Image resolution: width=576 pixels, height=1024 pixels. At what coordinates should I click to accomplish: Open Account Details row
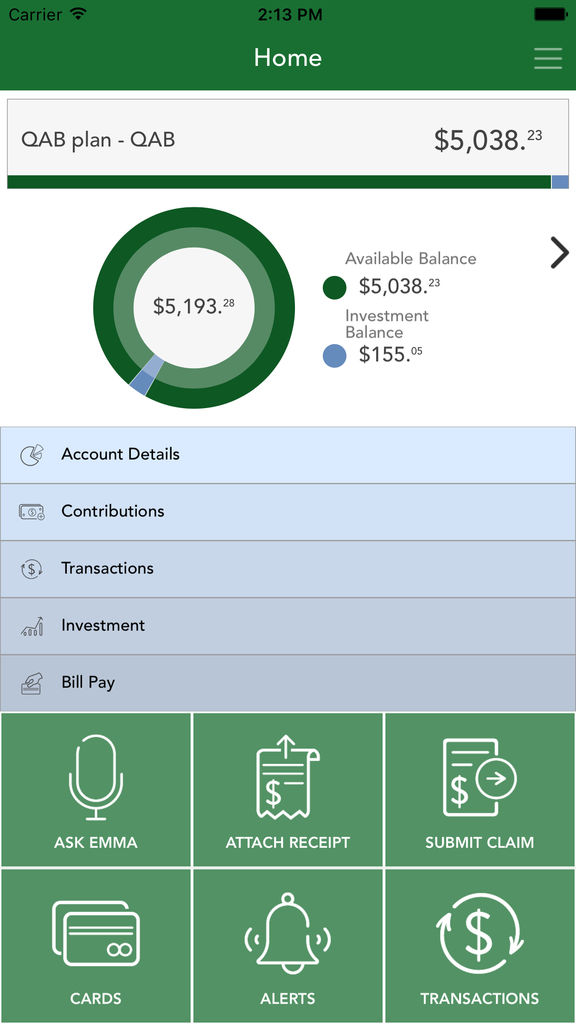coord(288,455)
